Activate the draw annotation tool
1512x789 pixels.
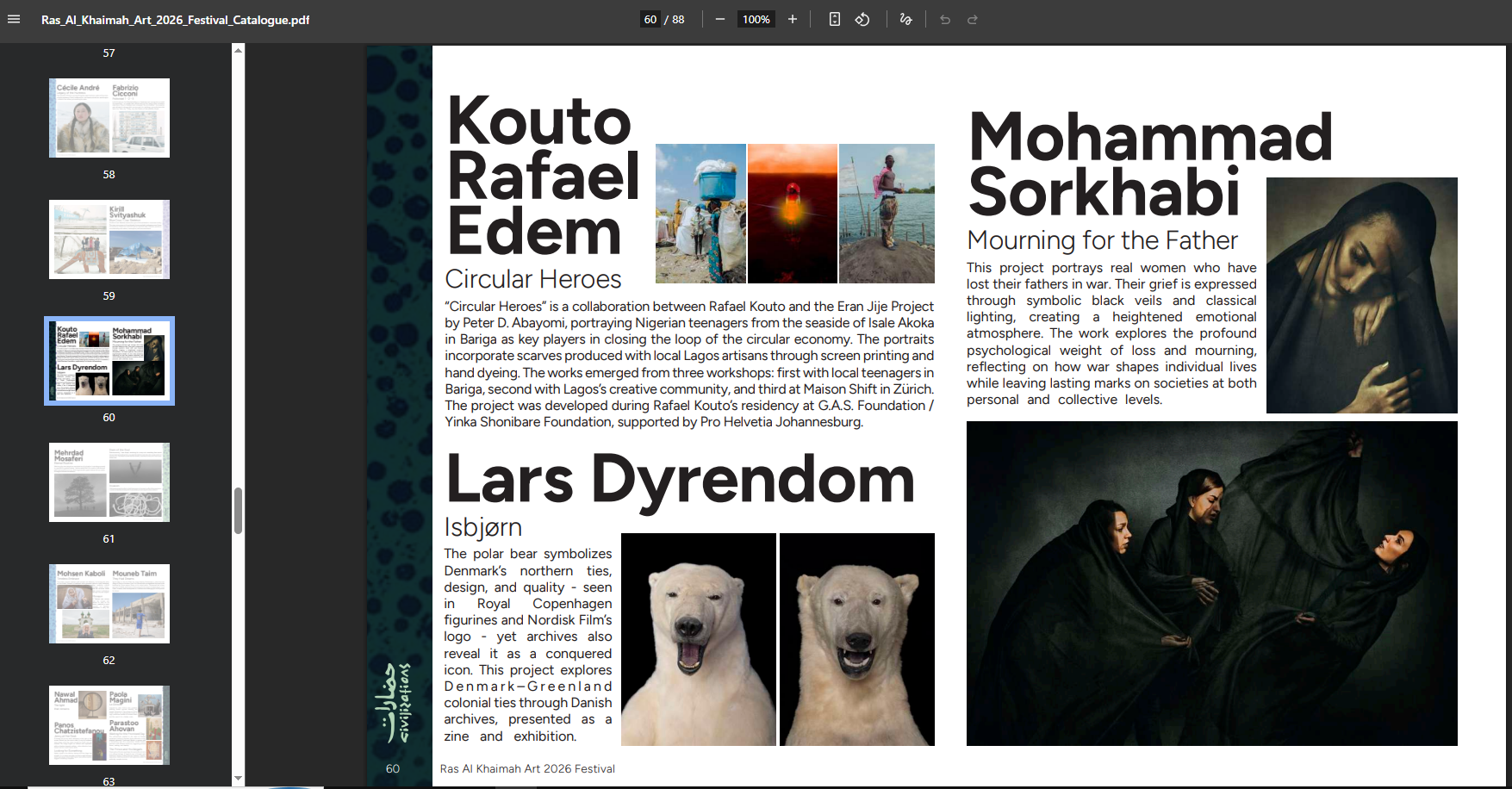[x=906, y=19]
